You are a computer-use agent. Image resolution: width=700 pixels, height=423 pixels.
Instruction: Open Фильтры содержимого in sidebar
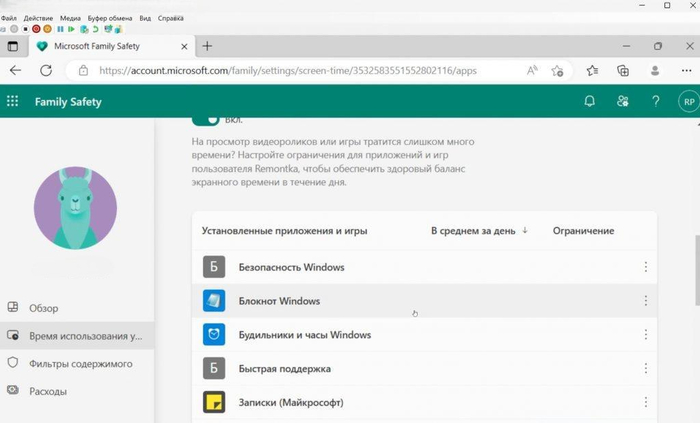[x=80, y=364]
